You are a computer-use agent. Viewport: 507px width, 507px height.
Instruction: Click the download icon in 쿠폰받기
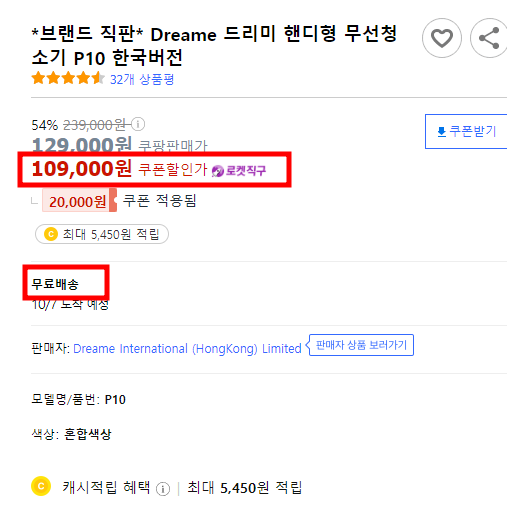[x=442, y=131]
